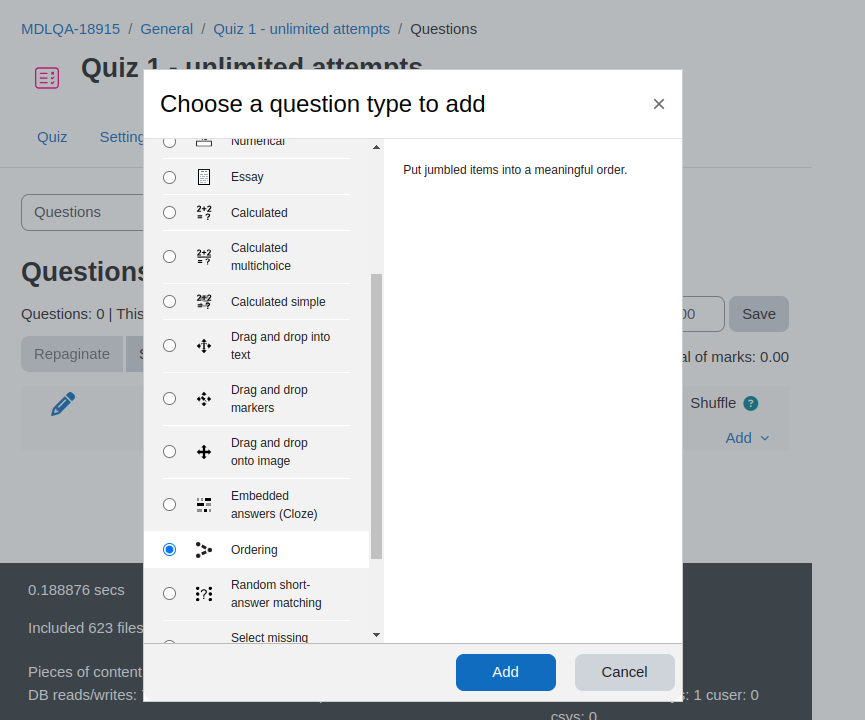Close the question type dialog
The width and height of the screenshot is (865, 720).
click(x=659, y=104)
